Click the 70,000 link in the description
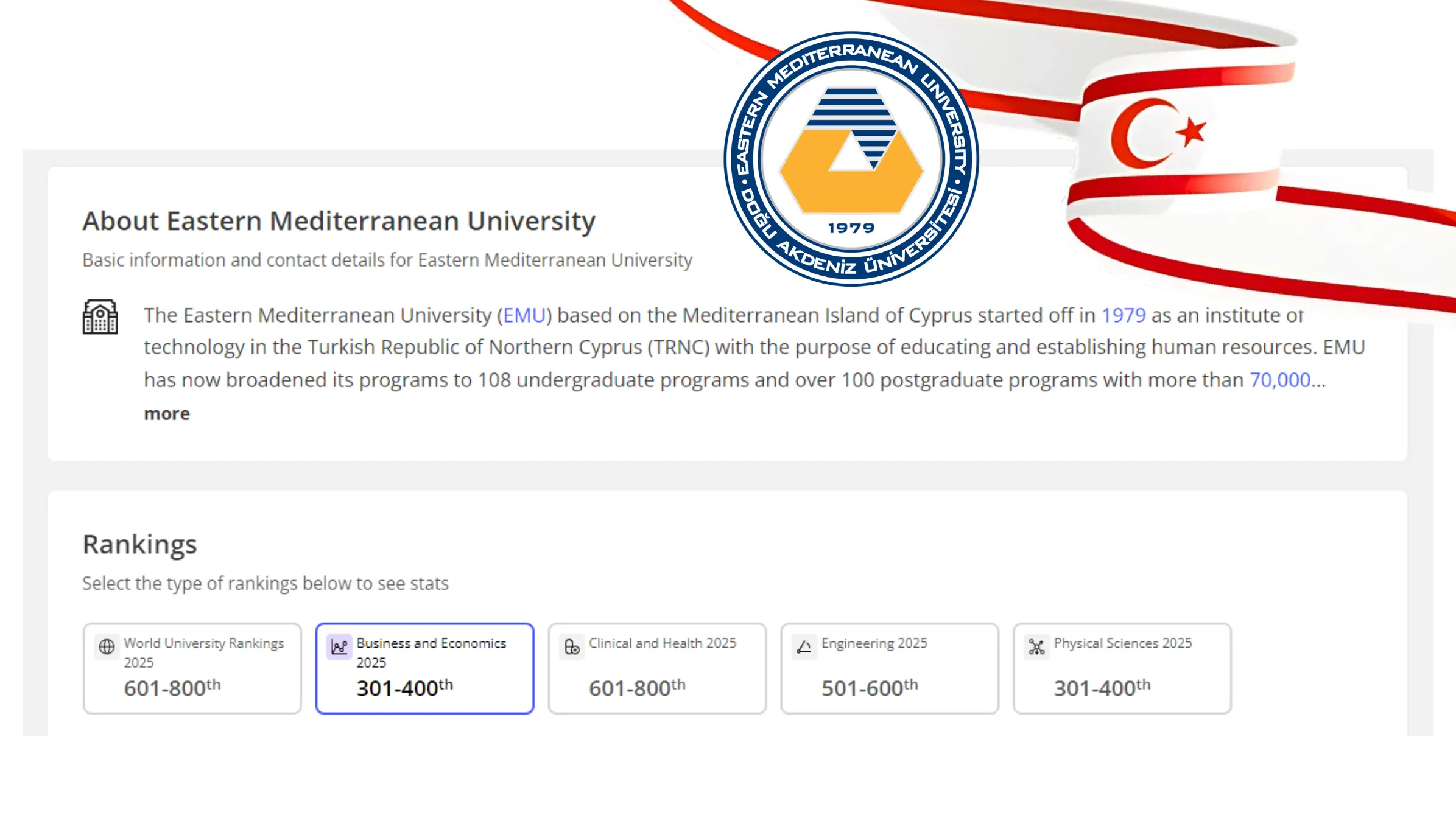 pos(1280,380)
